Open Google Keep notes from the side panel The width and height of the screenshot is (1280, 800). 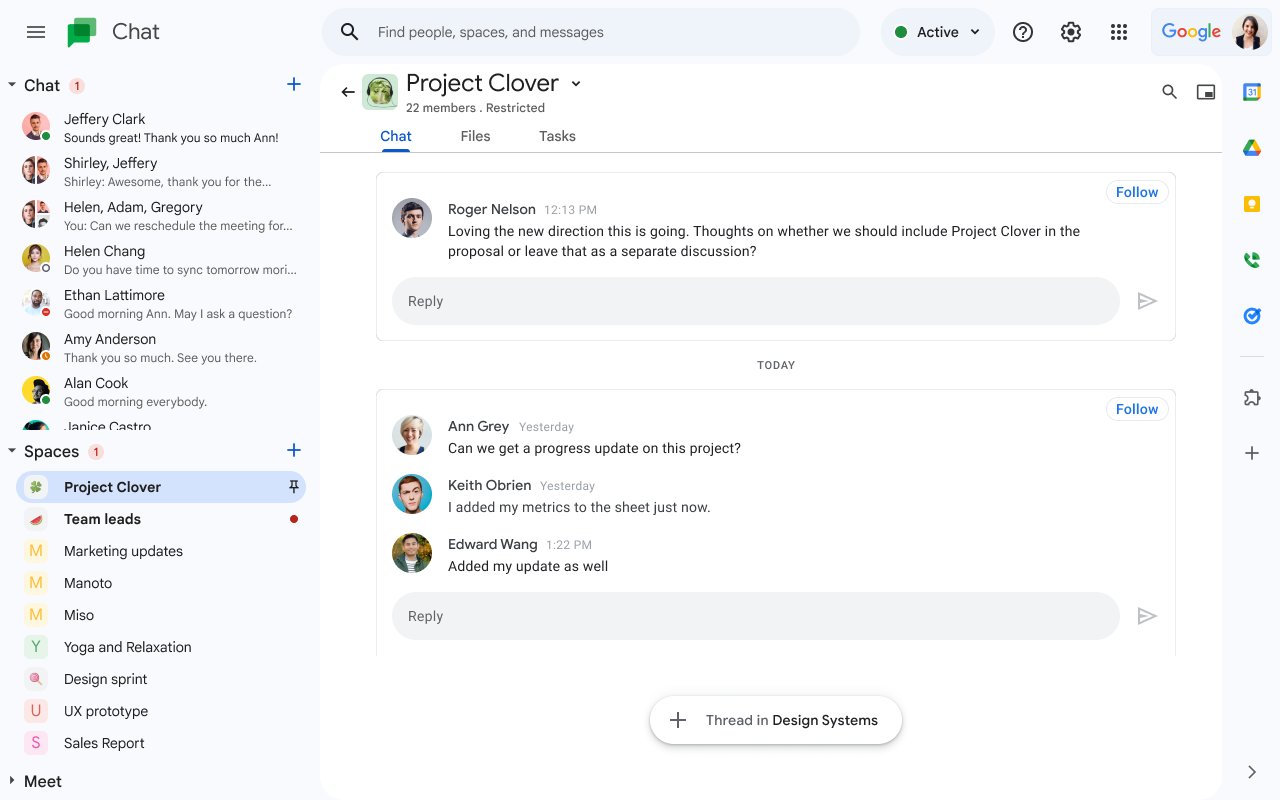click(1252, 203)
